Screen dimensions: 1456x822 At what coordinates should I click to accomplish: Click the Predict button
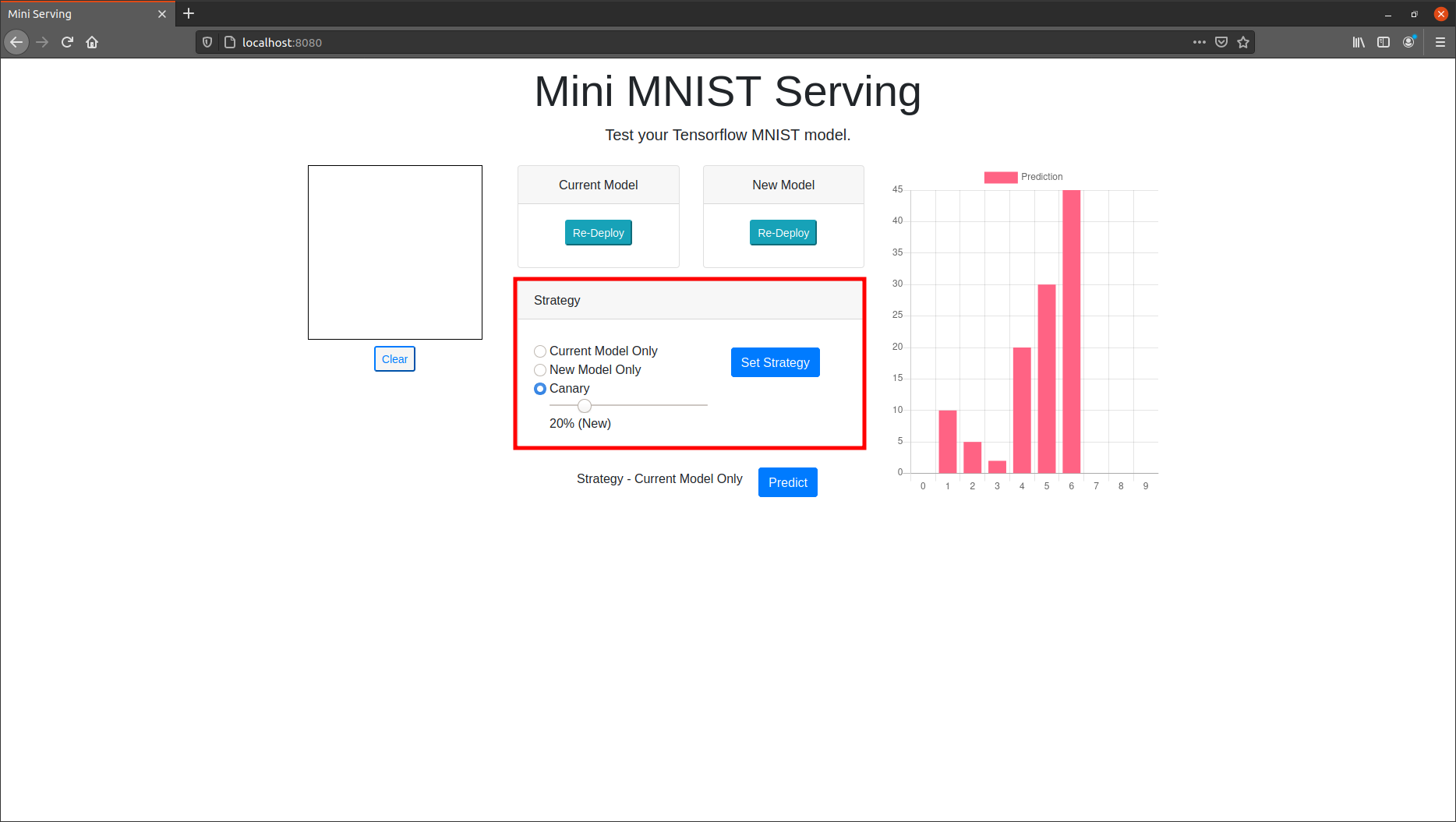pos(788,482)
